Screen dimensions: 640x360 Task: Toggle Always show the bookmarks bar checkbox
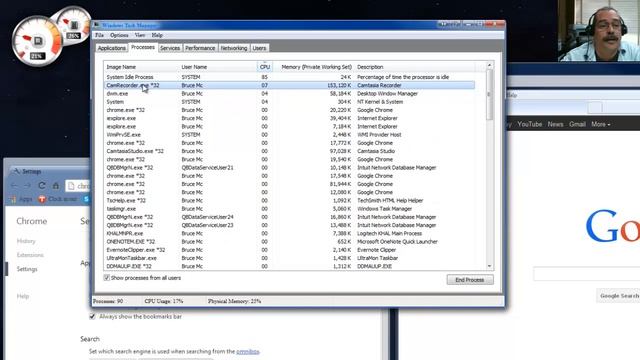click(93, 316)
